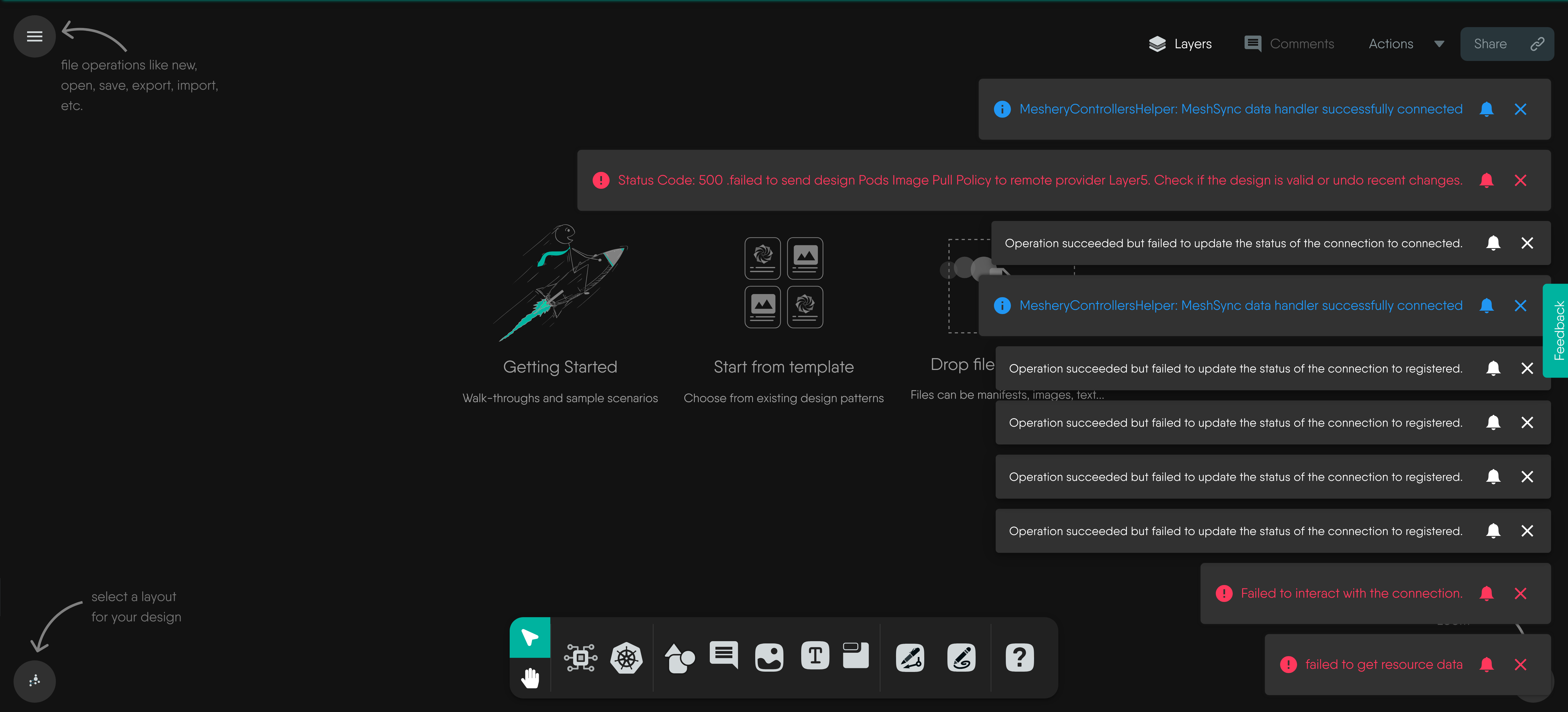Open the shapes tool in toolbar
Screen dimensions: 1568x712
click(679, 658)
